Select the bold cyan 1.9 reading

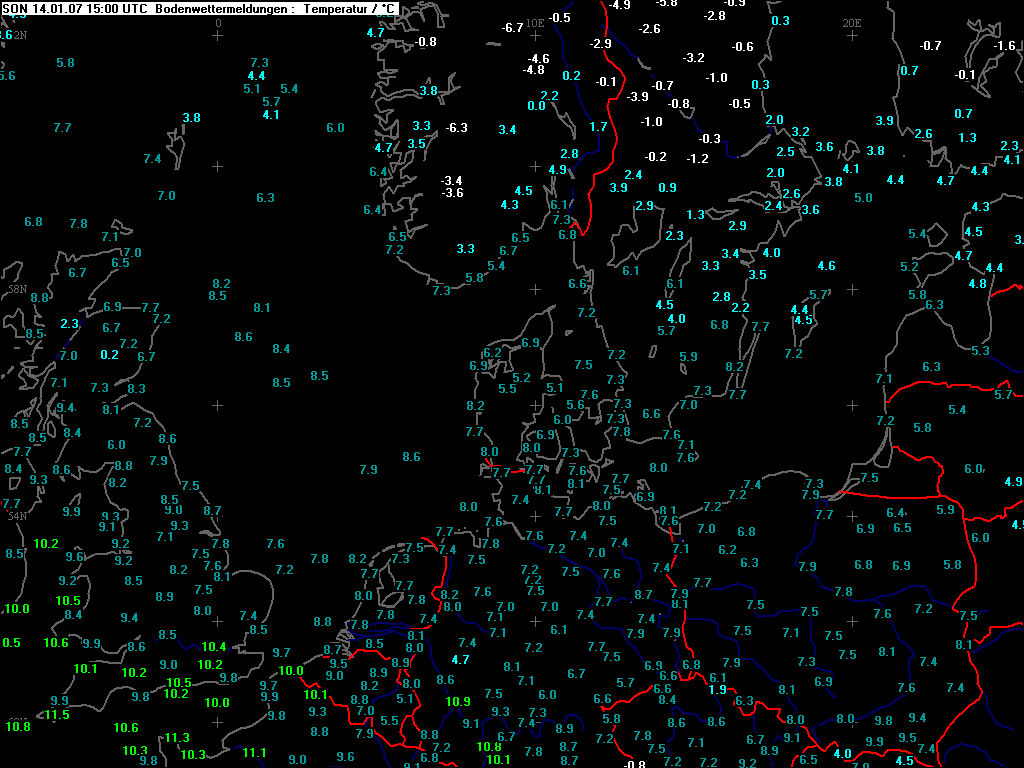coord(717,690)
